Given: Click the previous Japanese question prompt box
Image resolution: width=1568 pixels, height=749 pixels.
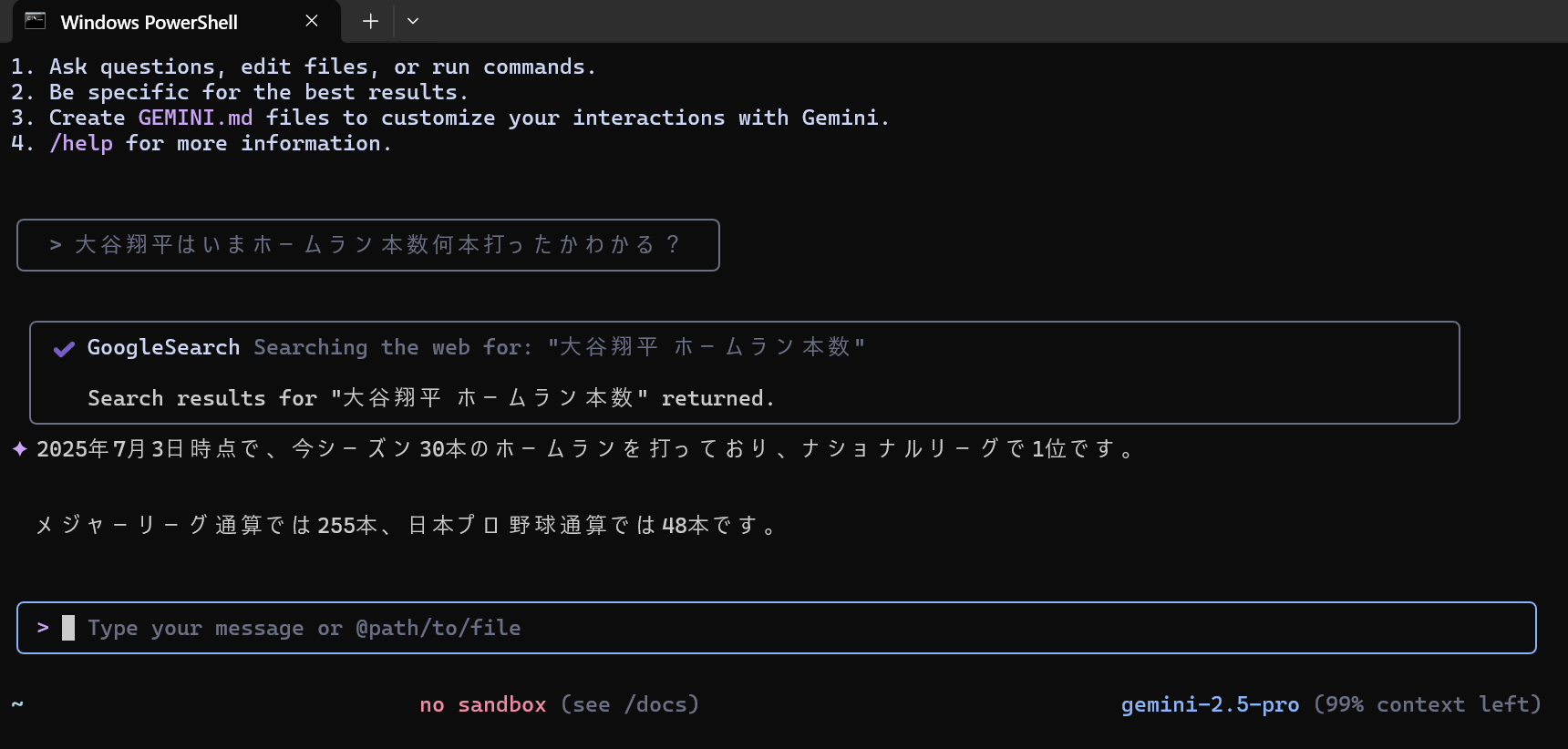Looking at the screenshot, I should (368, 245).
